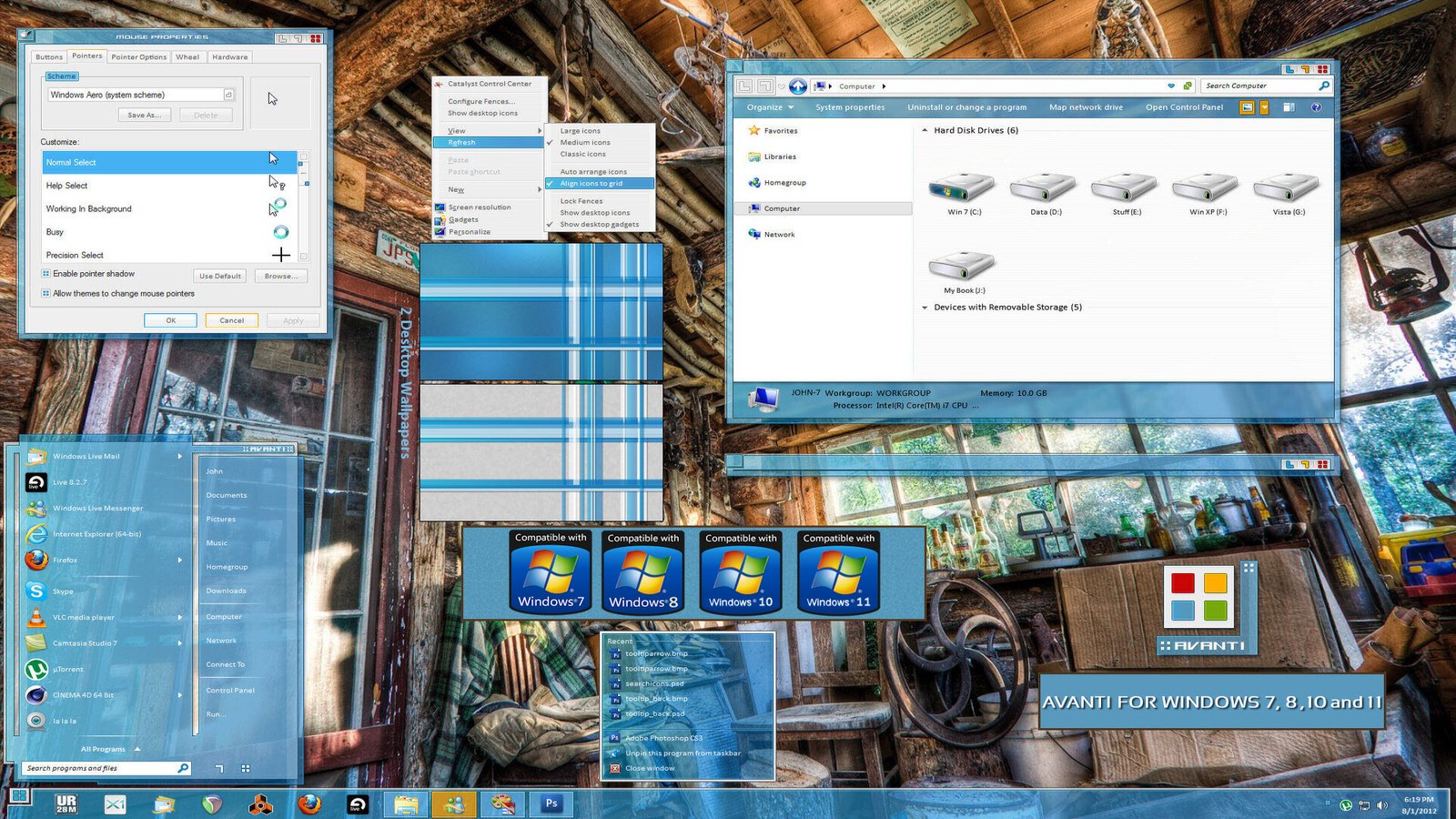Switch to the Pointer Options tab
The height and width of the screenshot is (819, 1456).
tap(138, 56)
